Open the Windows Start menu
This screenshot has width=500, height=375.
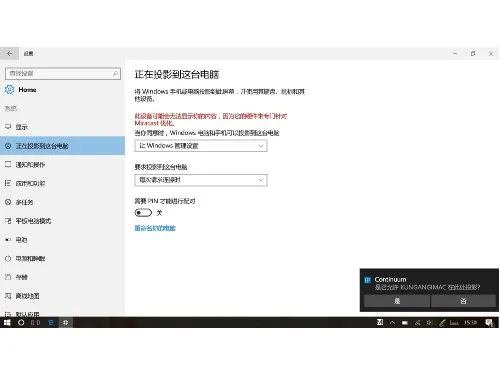pos(7,322)
